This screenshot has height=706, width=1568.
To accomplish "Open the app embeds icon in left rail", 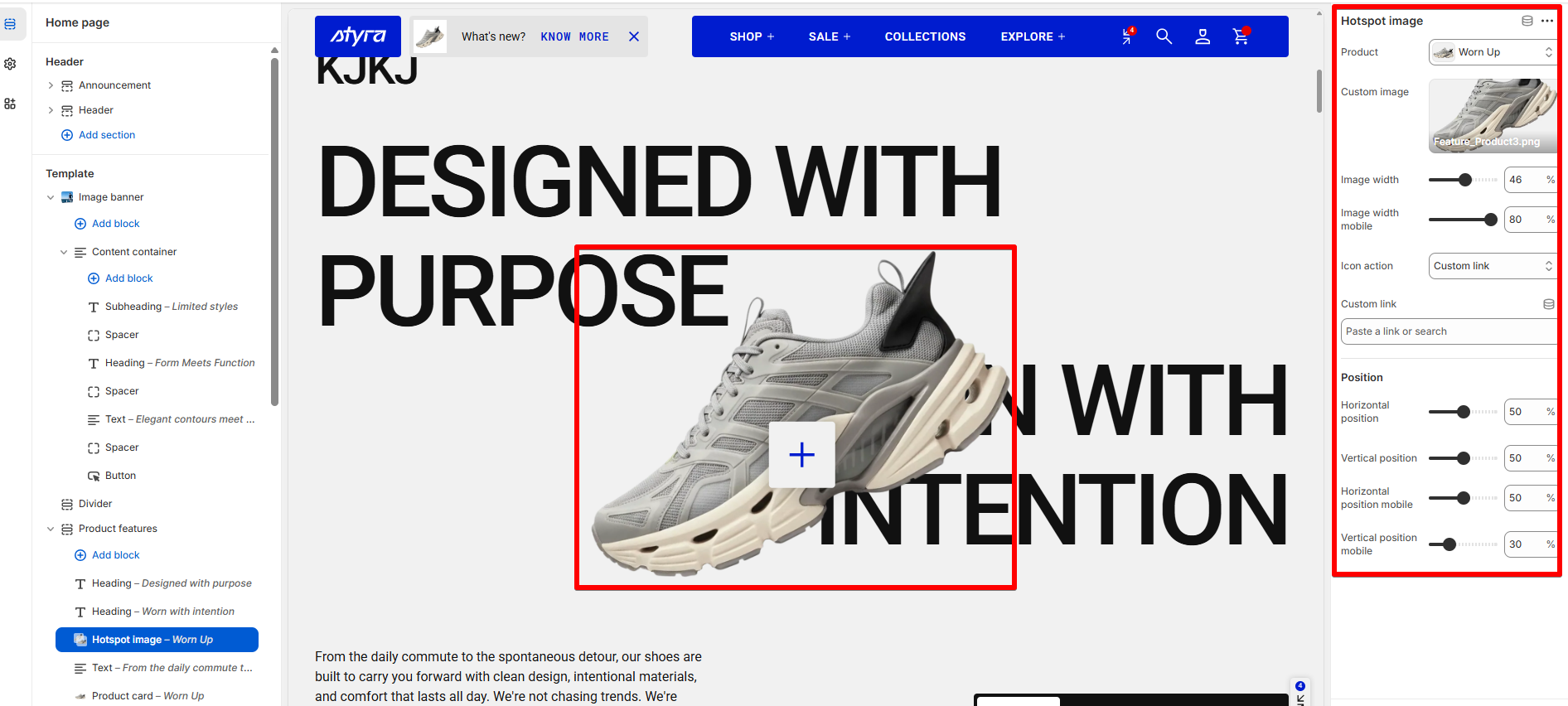I will tap(10, 104).
